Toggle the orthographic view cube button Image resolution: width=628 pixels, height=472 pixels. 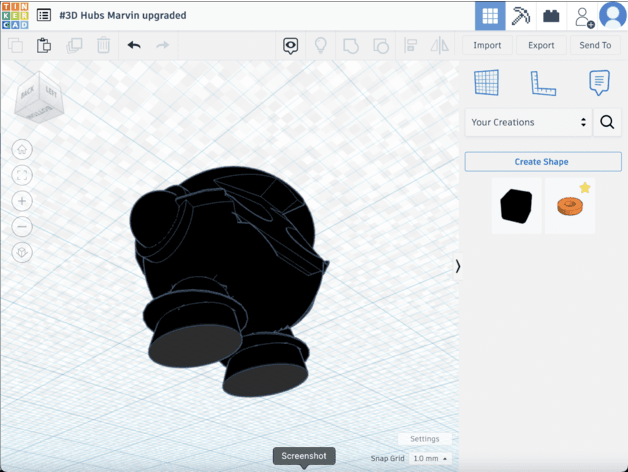[x=22, y=252]
